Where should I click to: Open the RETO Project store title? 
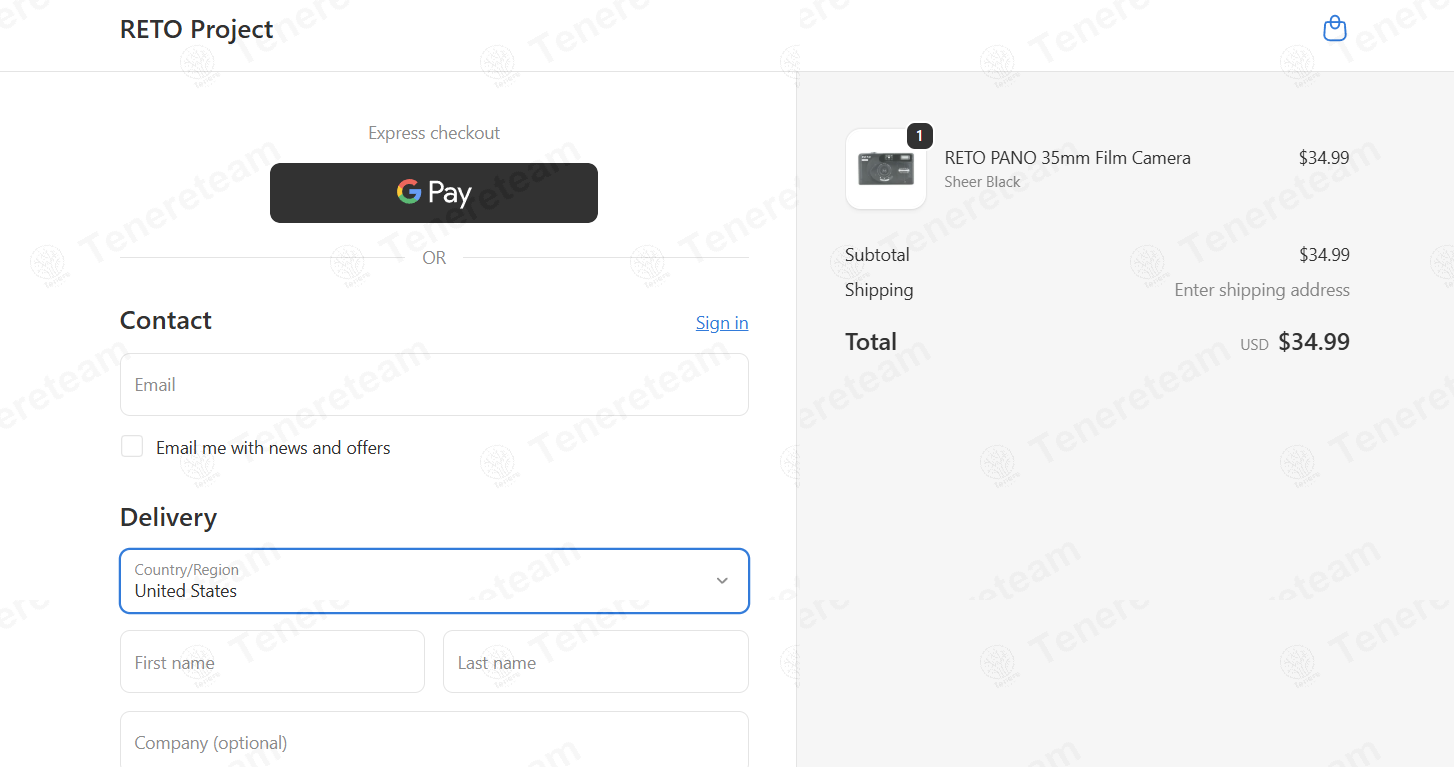point(196,30)
